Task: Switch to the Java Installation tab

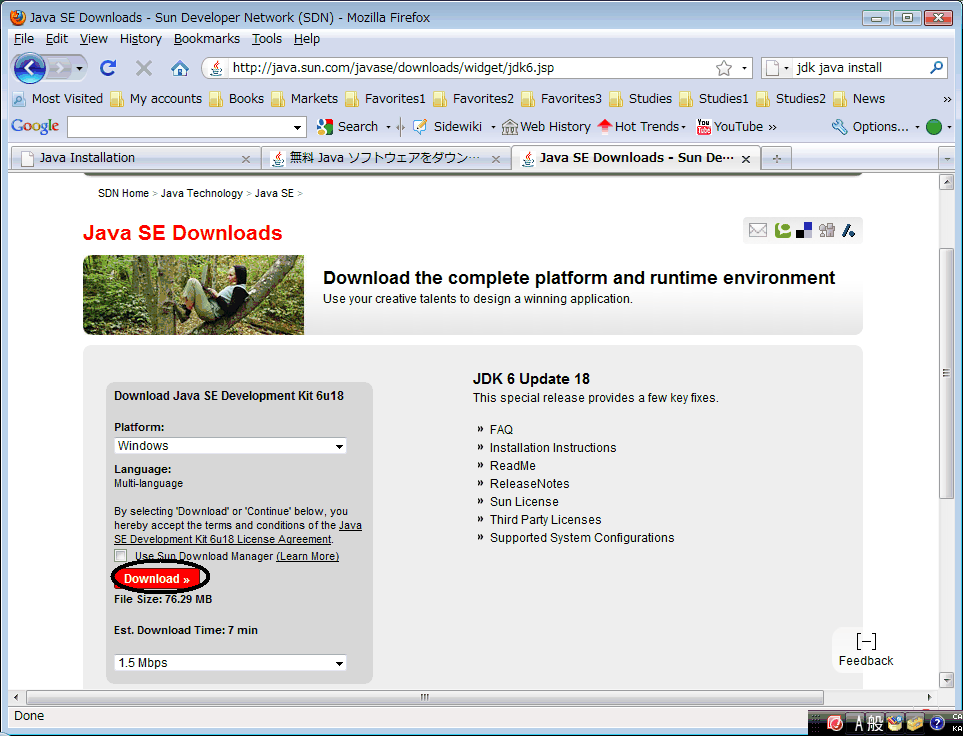Action: [x=135, y=159]
